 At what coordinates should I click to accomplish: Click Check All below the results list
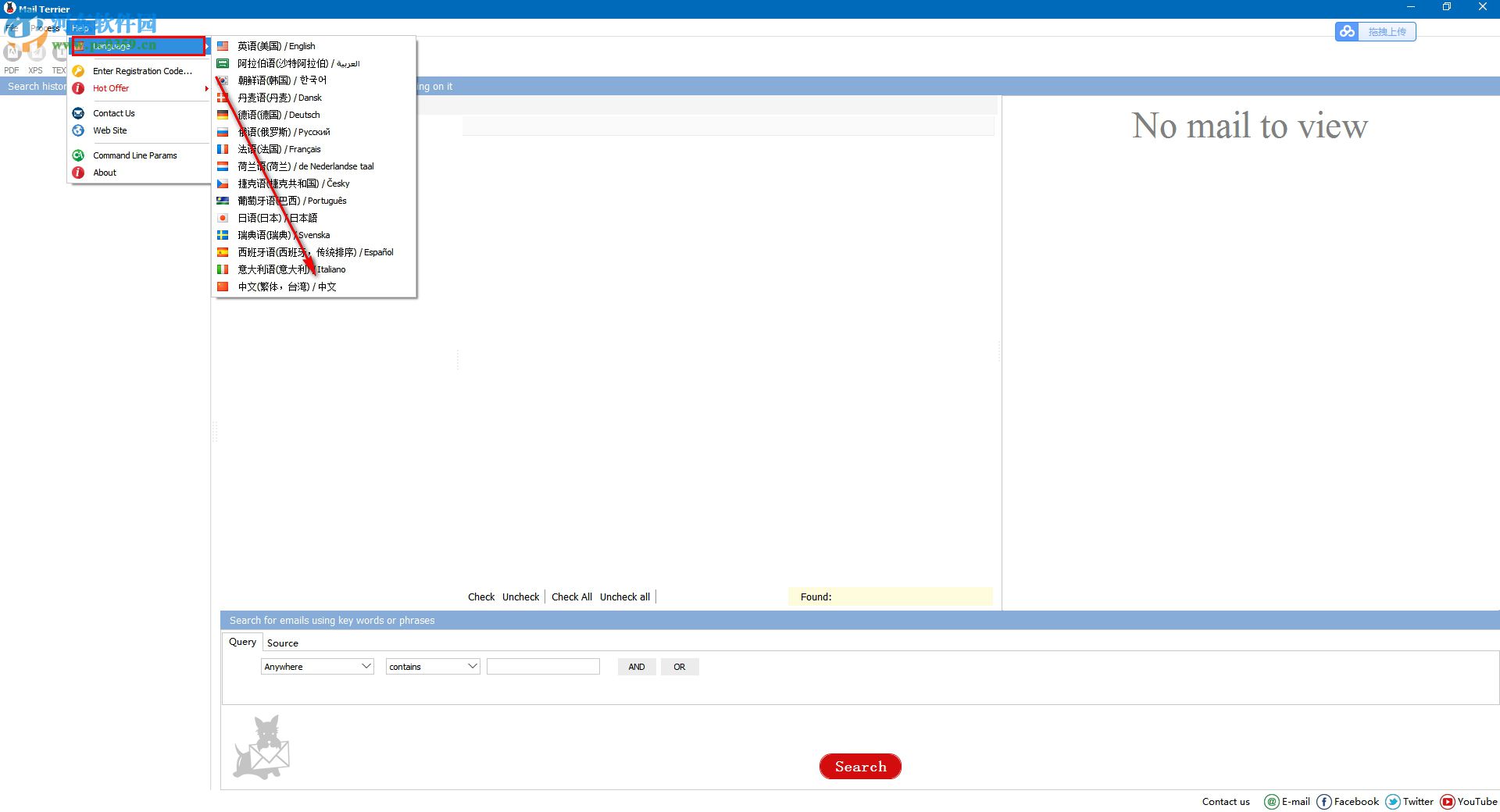(572, 597)
